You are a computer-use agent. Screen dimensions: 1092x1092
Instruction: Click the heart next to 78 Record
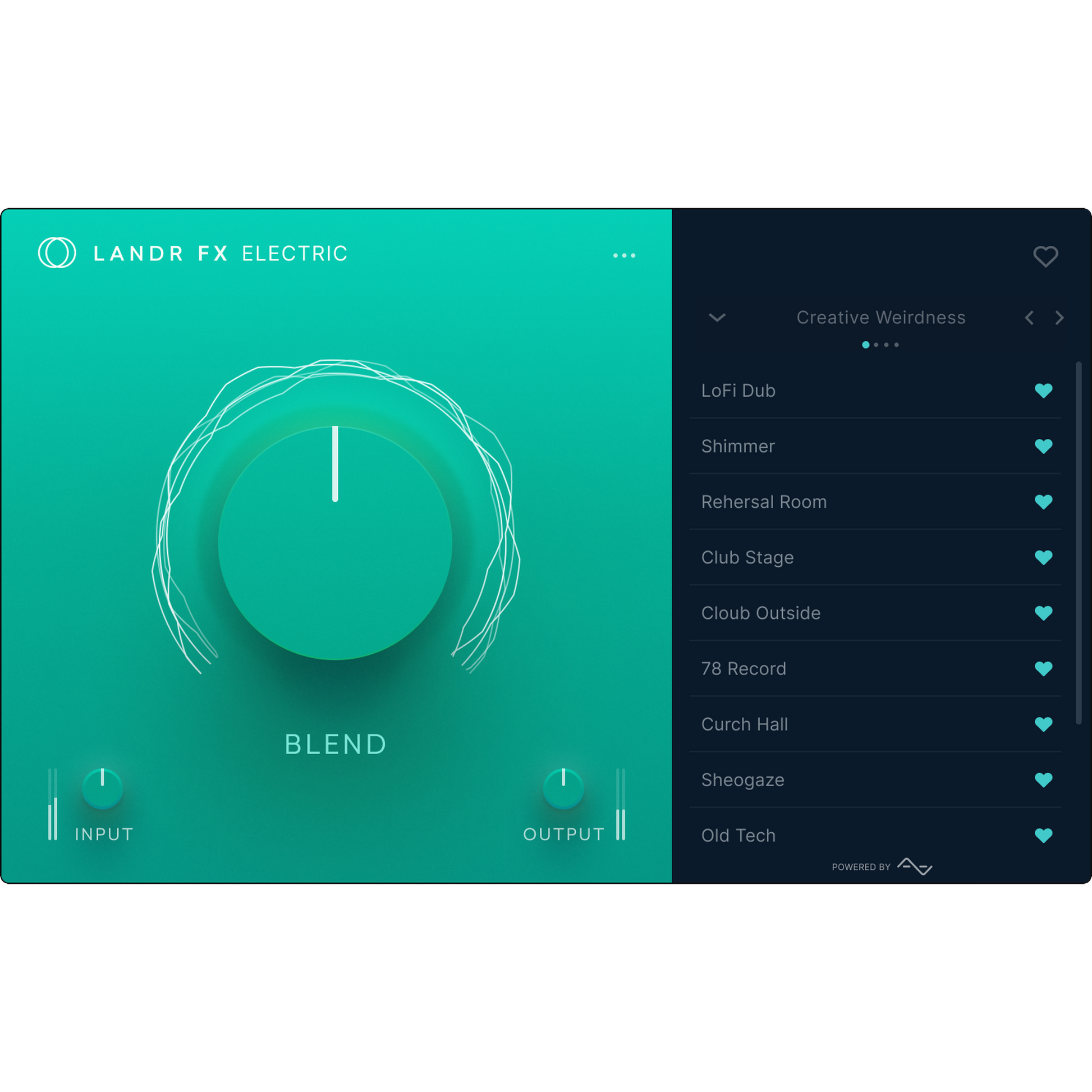click(x=1044, y=669)
